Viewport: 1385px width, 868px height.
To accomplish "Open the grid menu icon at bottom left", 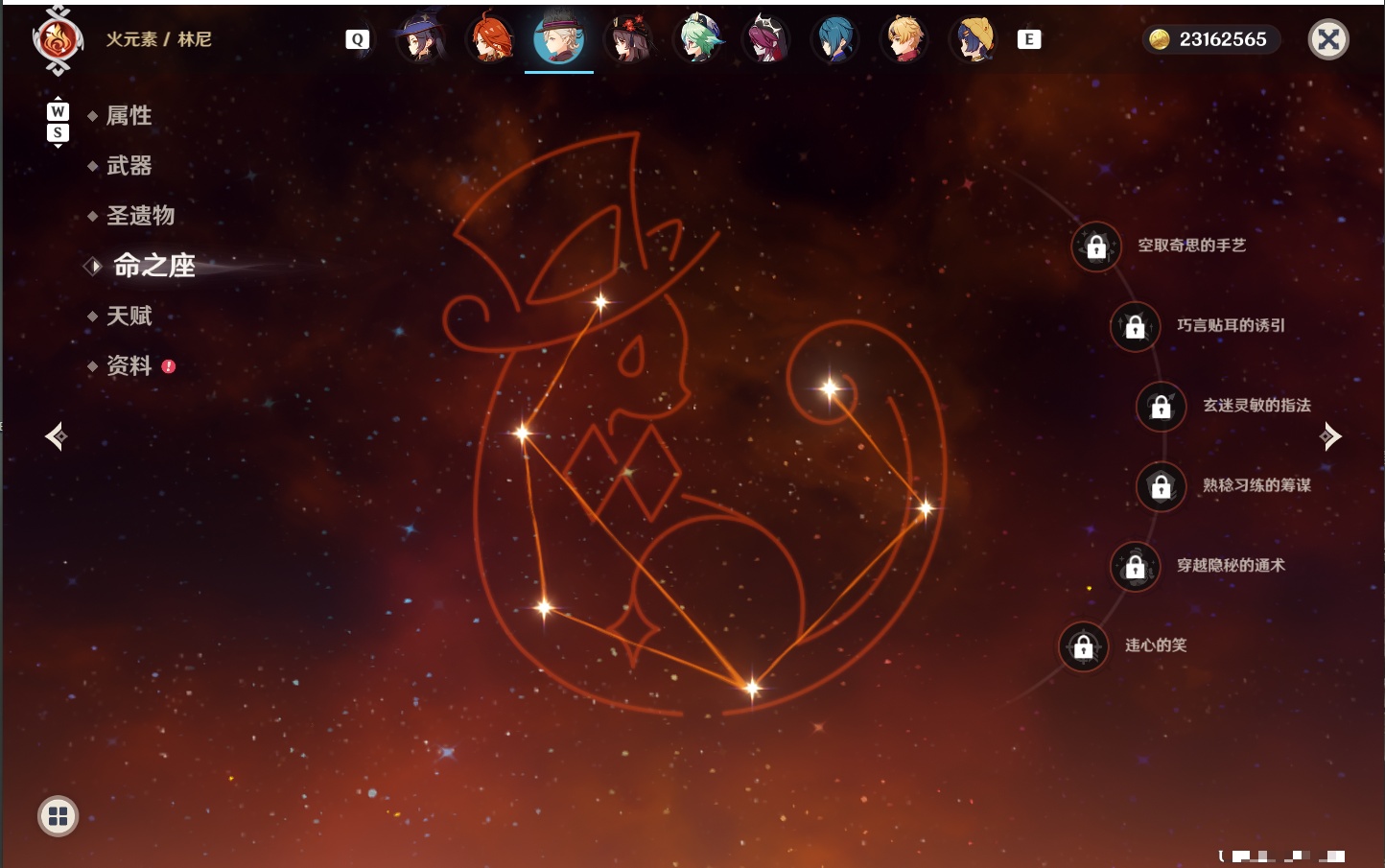I will [58, 816].
